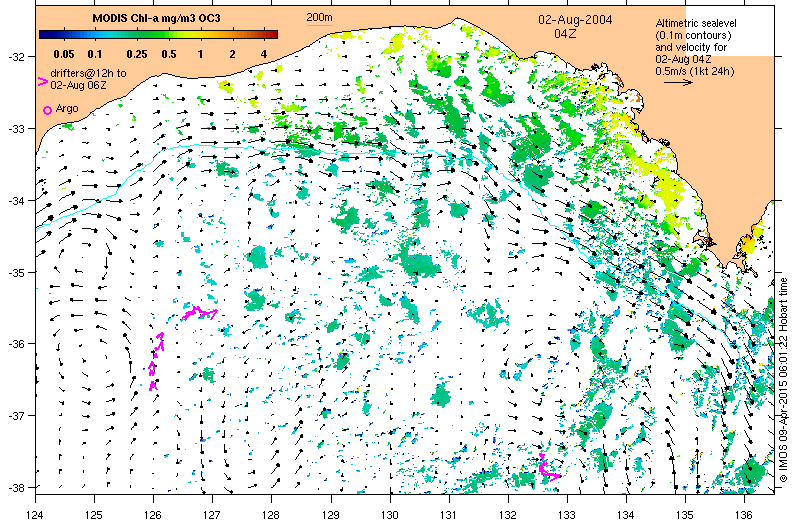Image resolution: width=800 pixels, height=520 pixels.
Task: Click the 'drifters@12h to' legend text
Action: coord(88,73)
